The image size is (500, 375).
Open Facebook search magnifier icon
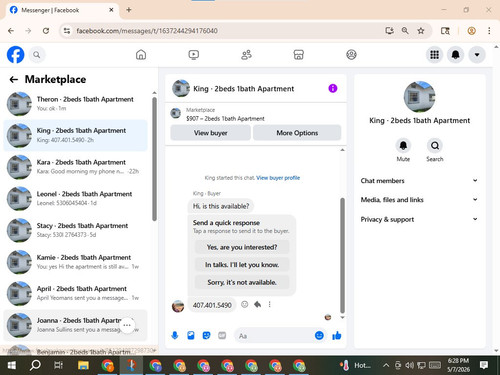point(37,55)
